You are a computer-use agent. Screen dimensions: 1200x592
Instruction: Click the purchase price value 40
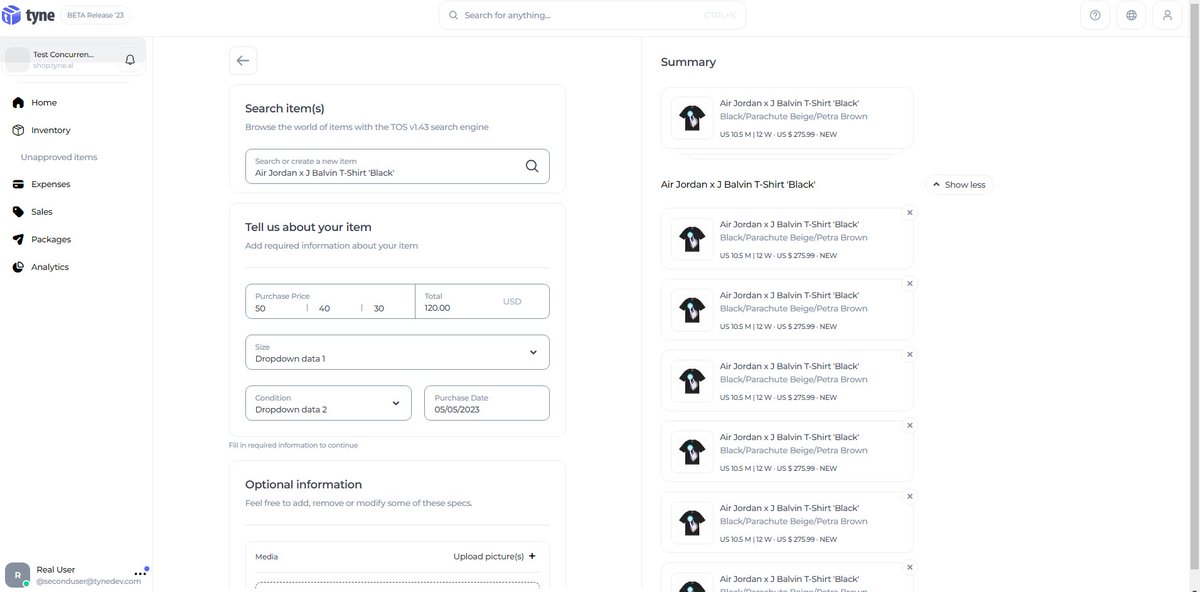coord(324,308)
